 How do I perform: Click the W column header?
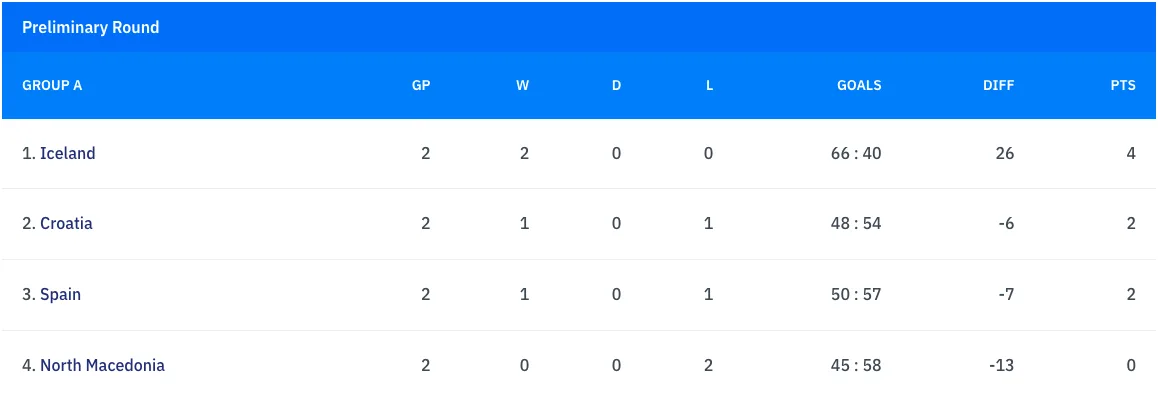tap(522, 85)
